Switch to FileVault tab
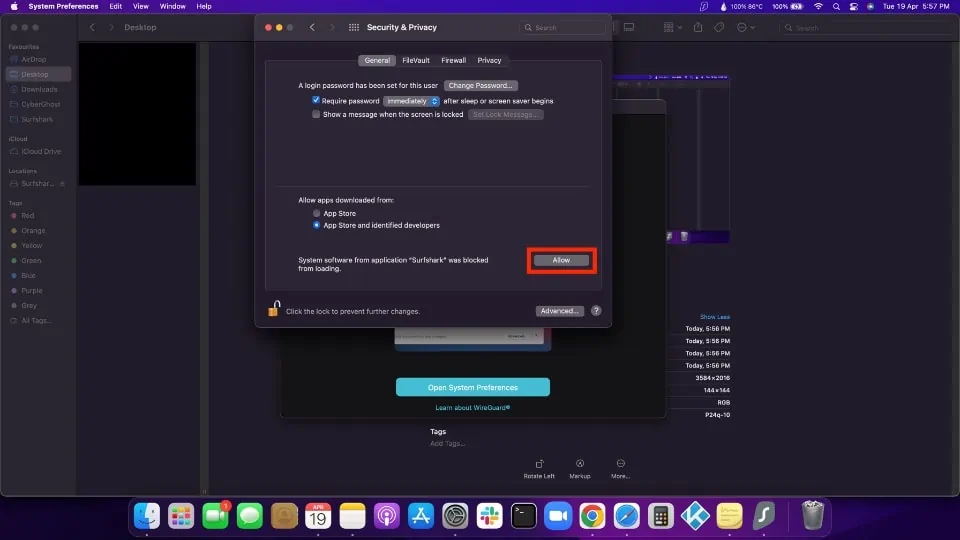This screenshot has width=960, height=540. [416, 61]
